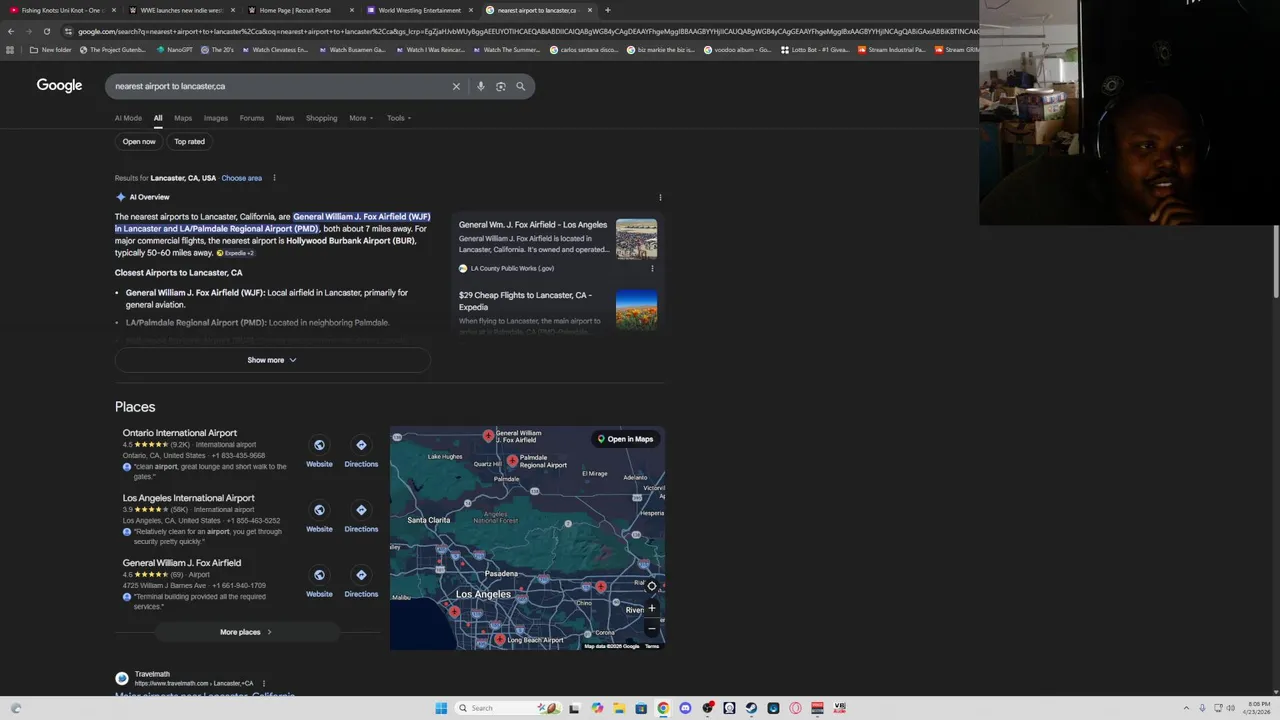Open Los Angeles International Airport place title

point(189,498)
